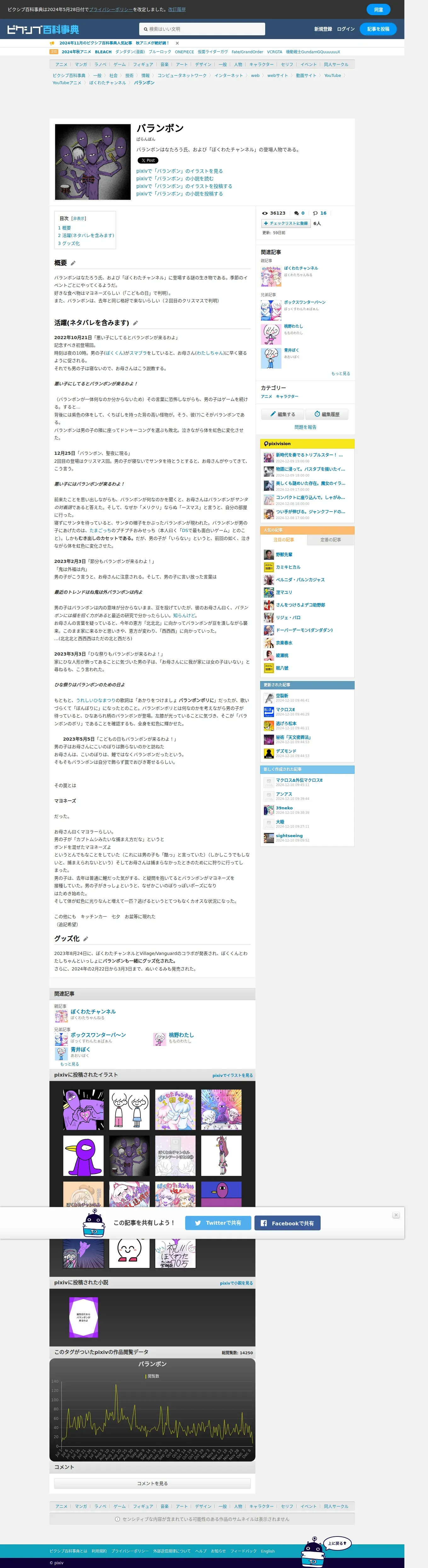Open 空裂斬 updated article link
Screen dimensions: 428x1568
282,696
